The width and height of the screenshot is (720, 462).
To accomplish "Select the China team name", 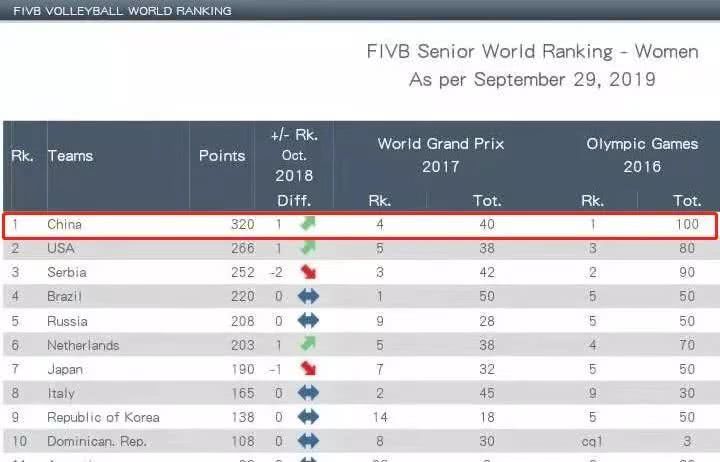I will (x=65, y=224).
